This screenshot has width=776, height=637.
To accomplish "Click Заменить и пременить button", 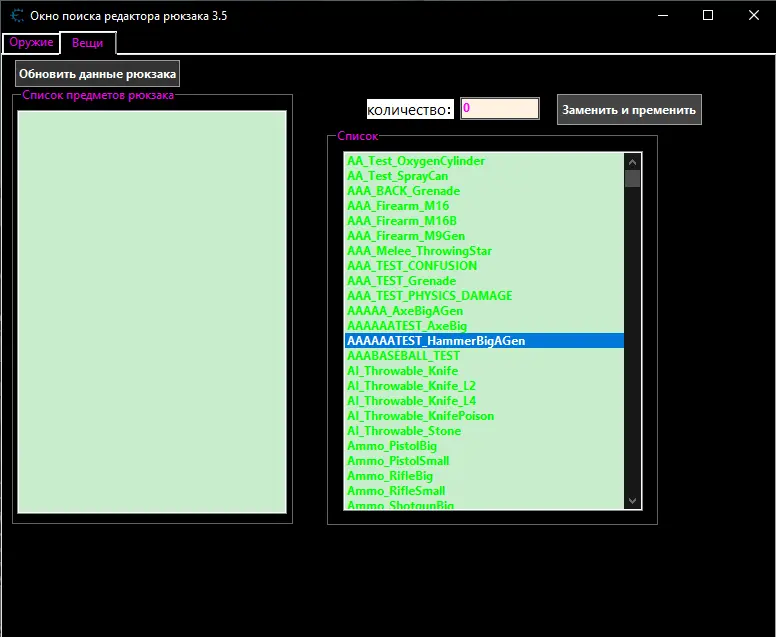I will (x=629, y=110).
